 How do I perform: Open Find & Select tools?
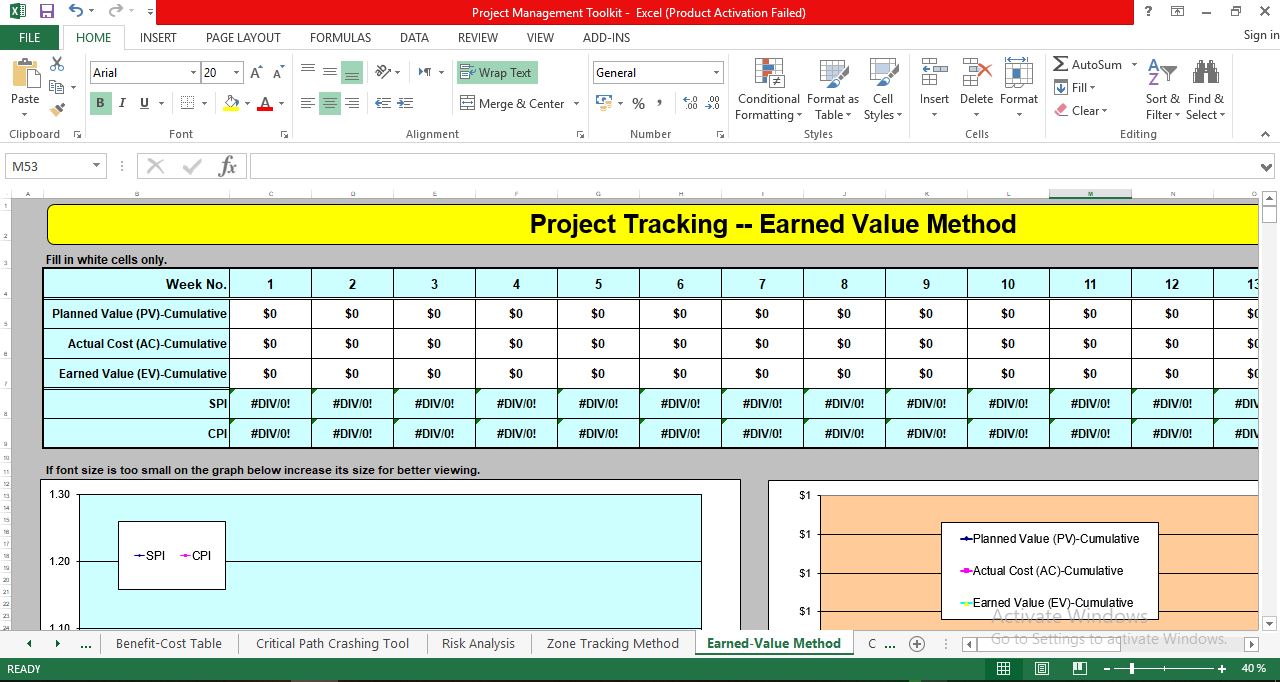point(1205,90)
